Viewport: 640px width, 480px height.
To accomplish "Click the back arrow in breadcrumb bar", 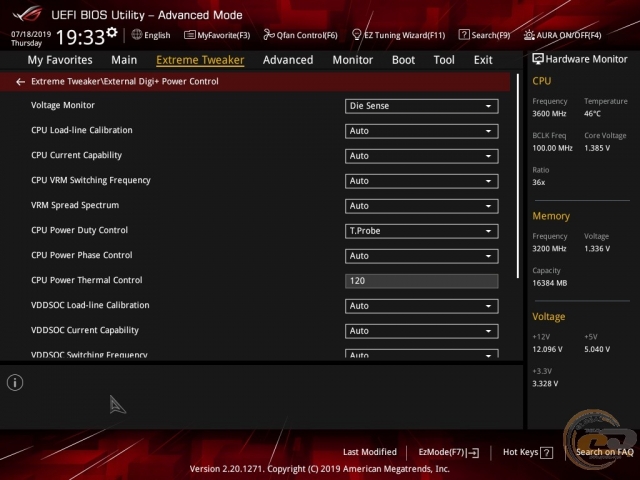I will 20,82.
